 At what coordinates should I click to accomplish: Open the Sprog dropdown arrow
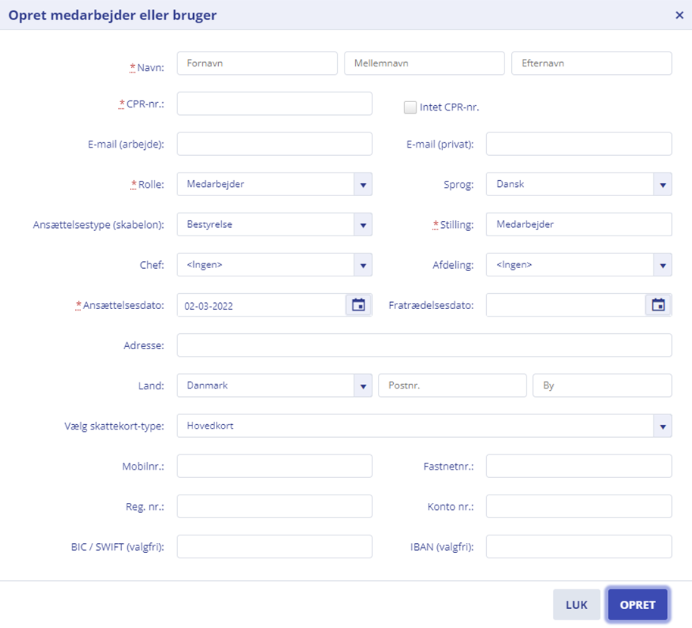pos(662,184)
